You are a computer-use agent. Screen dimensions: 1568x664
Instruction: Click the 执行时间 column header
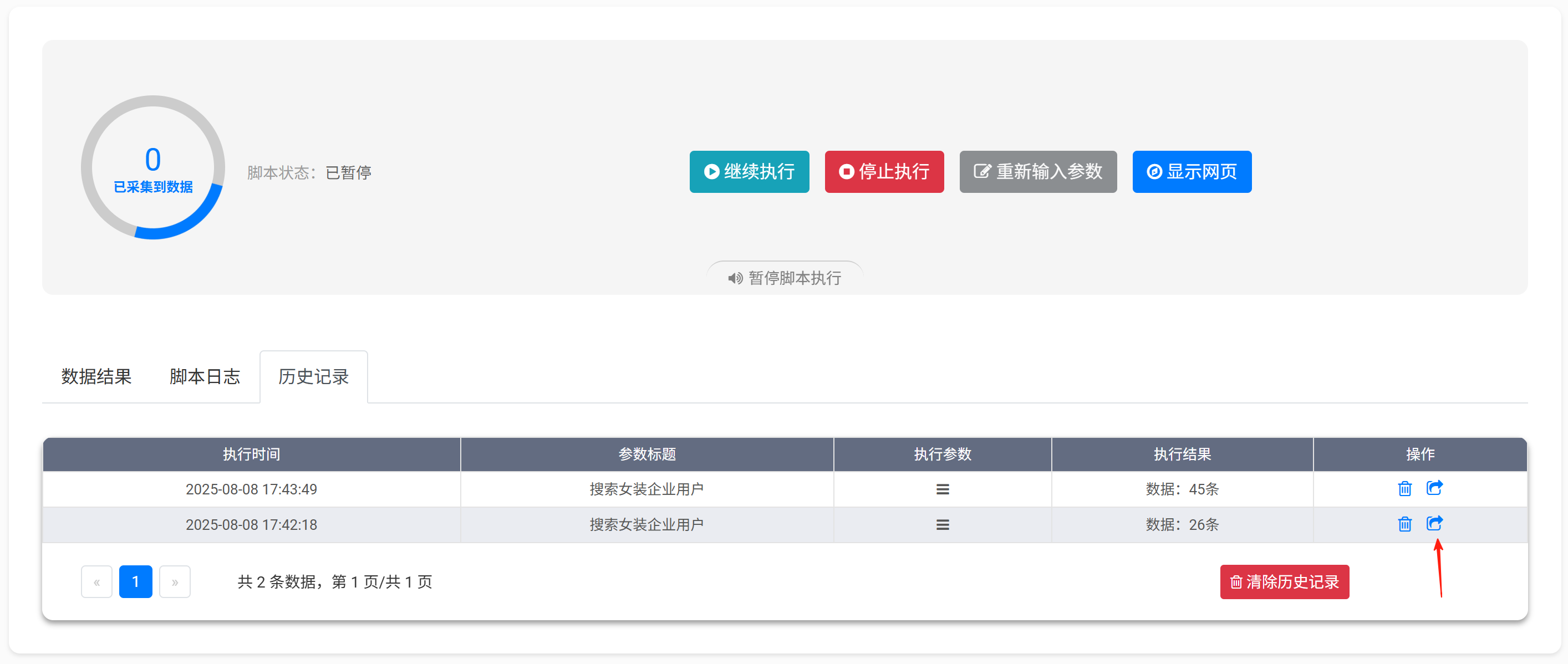[x=251, y=454]
